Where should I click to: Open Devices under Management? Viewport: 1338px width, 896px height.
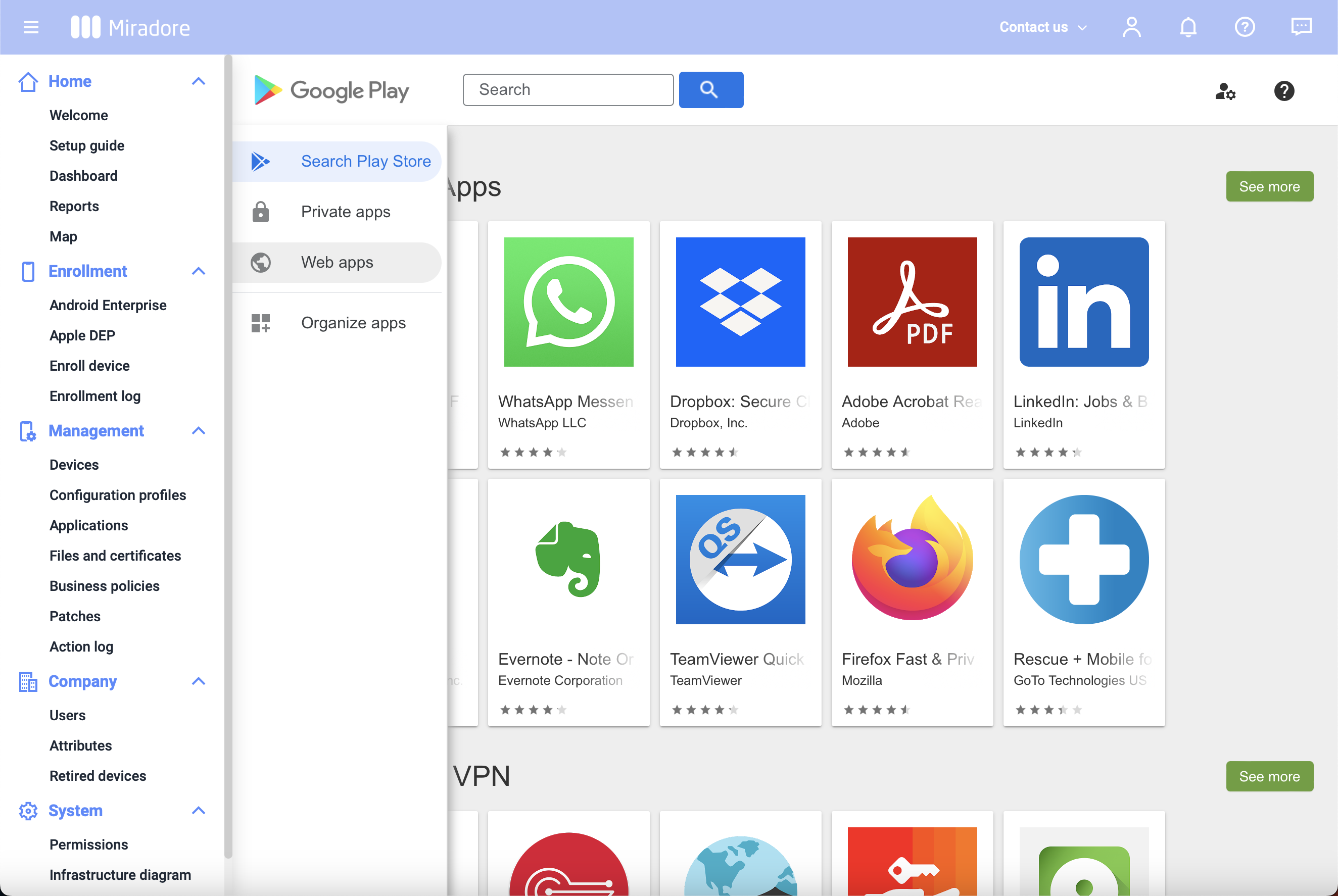coord(74,465)
